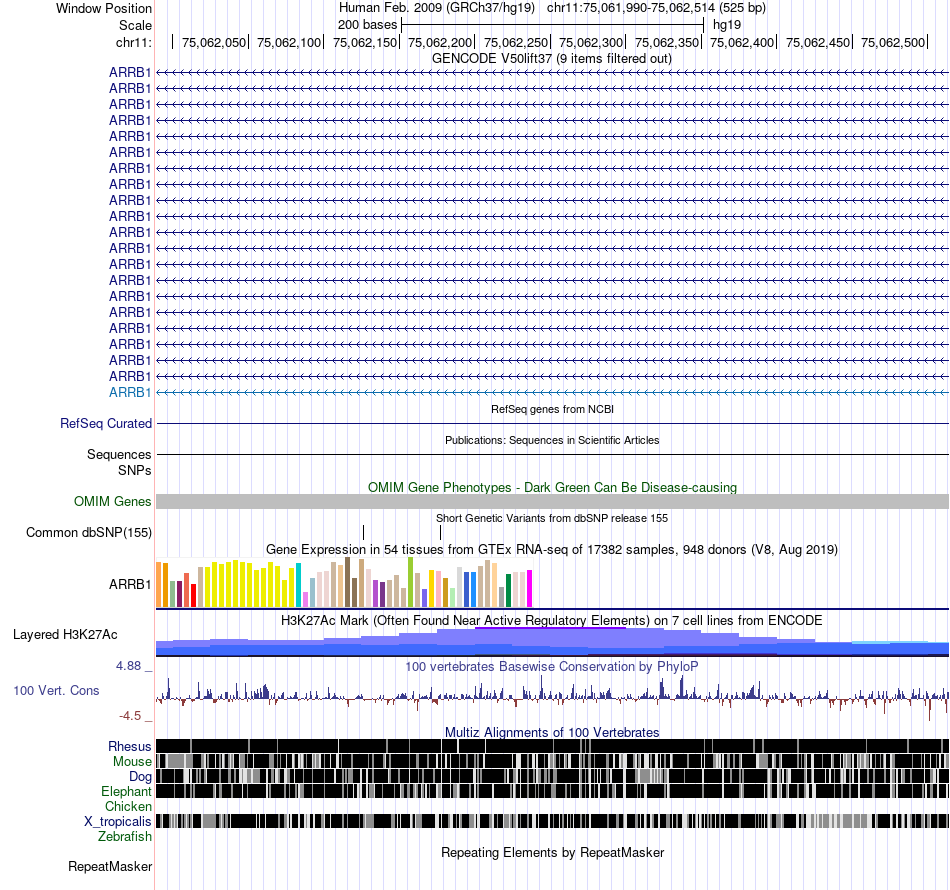The height and width of the screenshot is (890, 950).
Task: Click the gray OMIM Genes bar
Action: tap(552, 502)
